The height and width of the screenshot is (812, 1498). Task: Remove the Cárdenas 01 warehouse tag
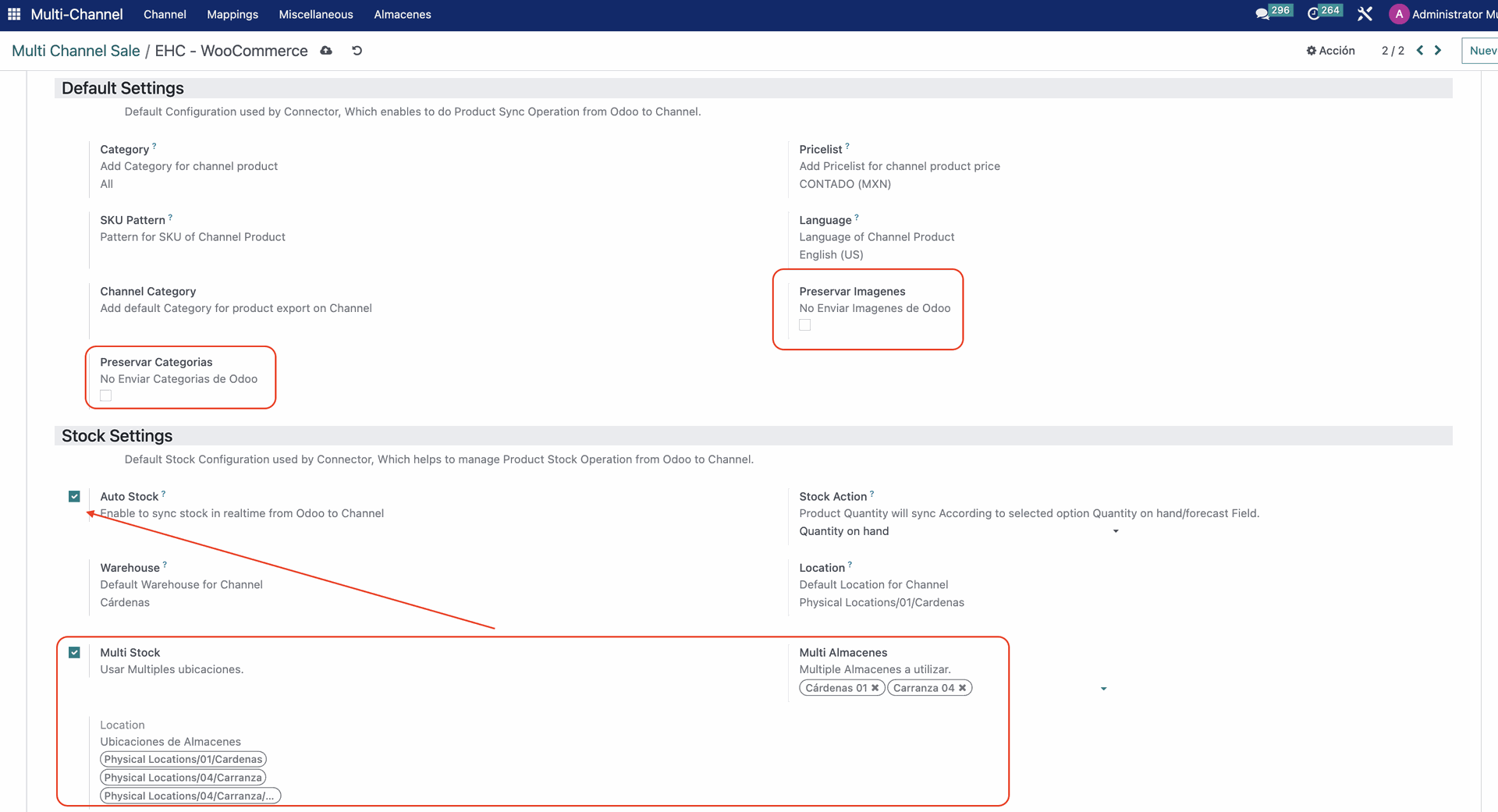pyautogui.click(x=875, y=688)
